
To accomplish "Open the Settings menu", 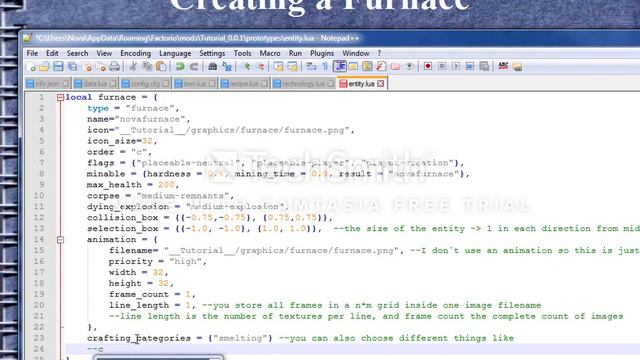I will (212, 53).
